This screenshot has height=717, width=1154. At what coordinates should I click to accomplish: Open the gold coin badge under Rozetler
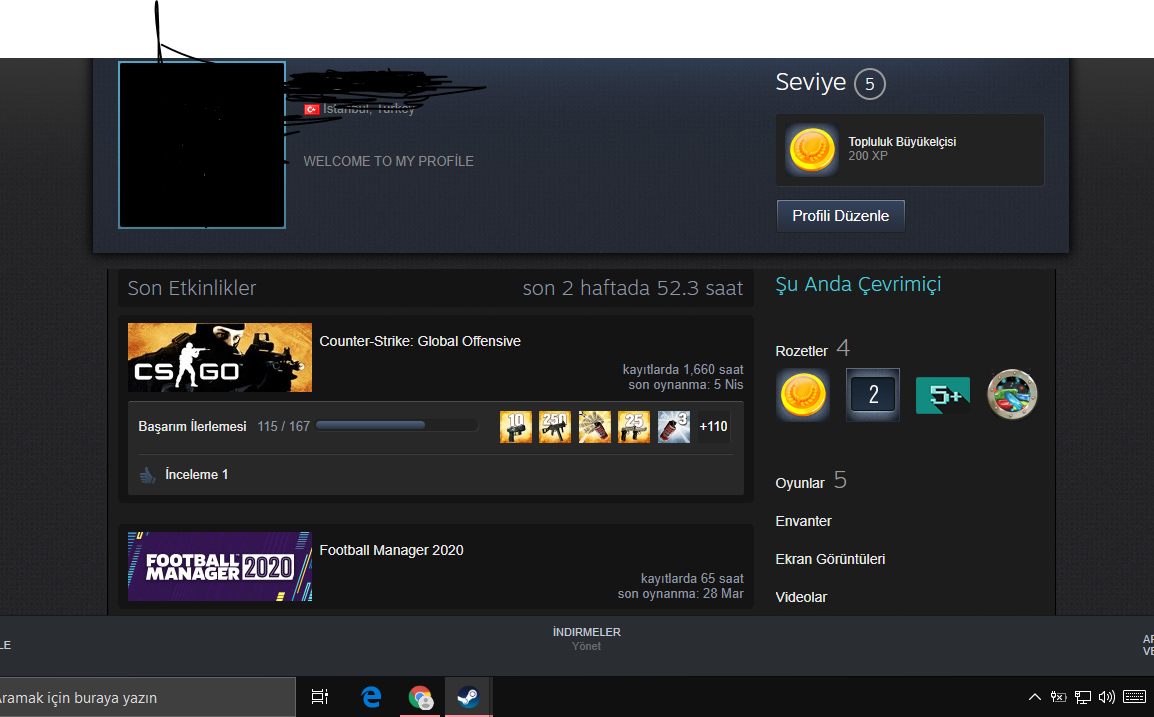click(x=803, y=395)
